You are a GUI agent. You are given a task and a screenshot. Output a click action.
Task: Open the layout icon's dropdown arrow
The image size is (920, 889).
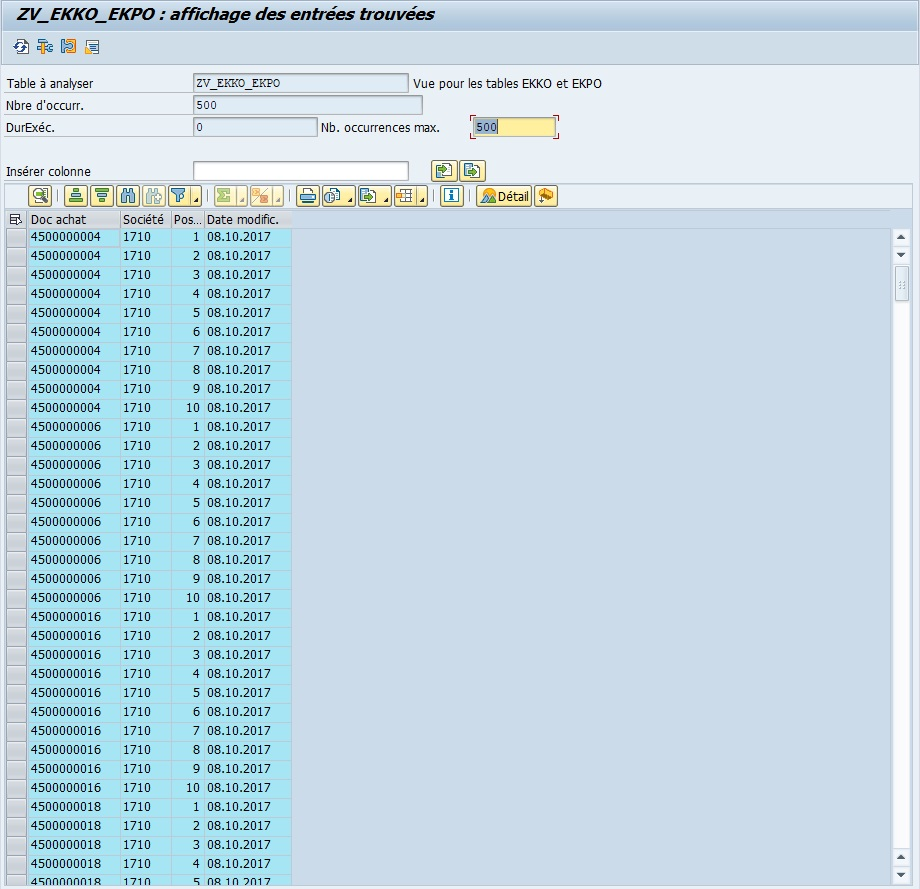click(422, 199)
